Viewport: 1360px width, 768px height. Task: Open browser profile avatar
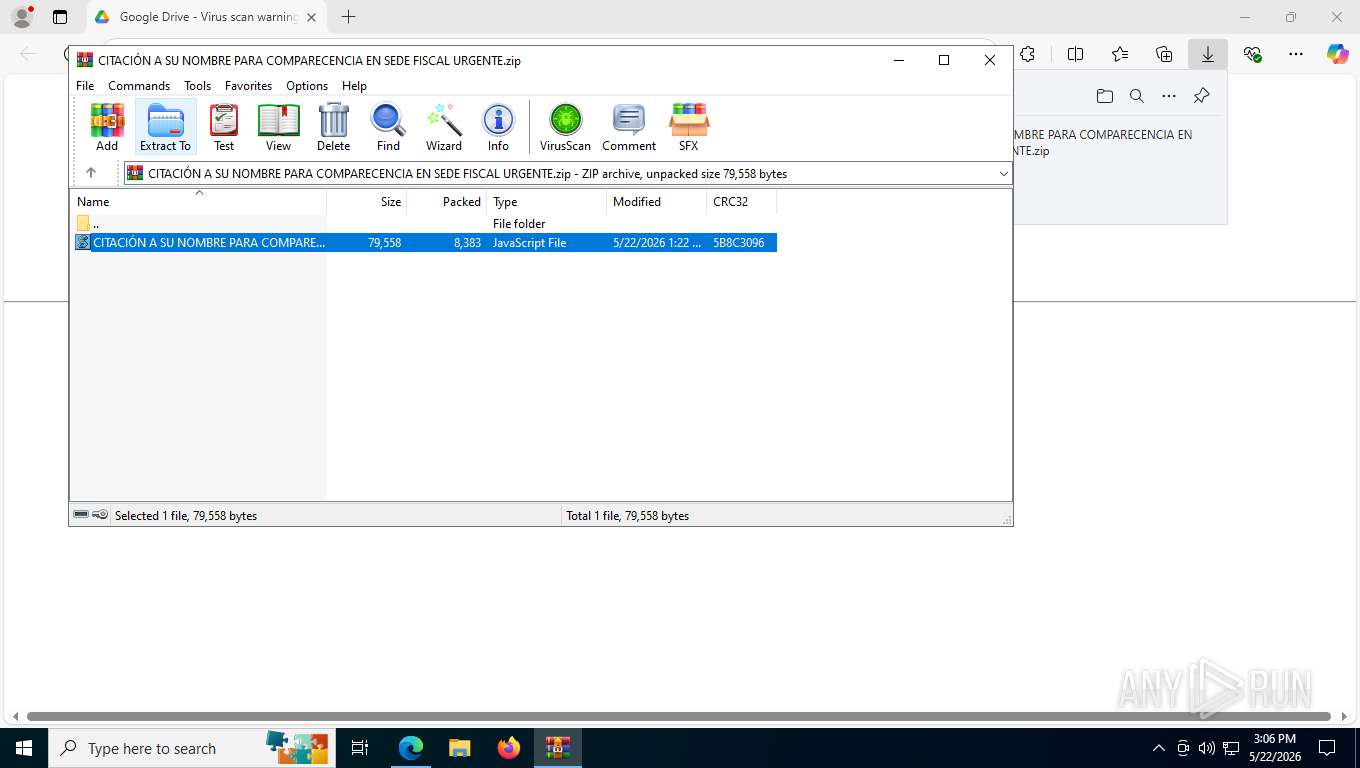click(x=22, y=17)
